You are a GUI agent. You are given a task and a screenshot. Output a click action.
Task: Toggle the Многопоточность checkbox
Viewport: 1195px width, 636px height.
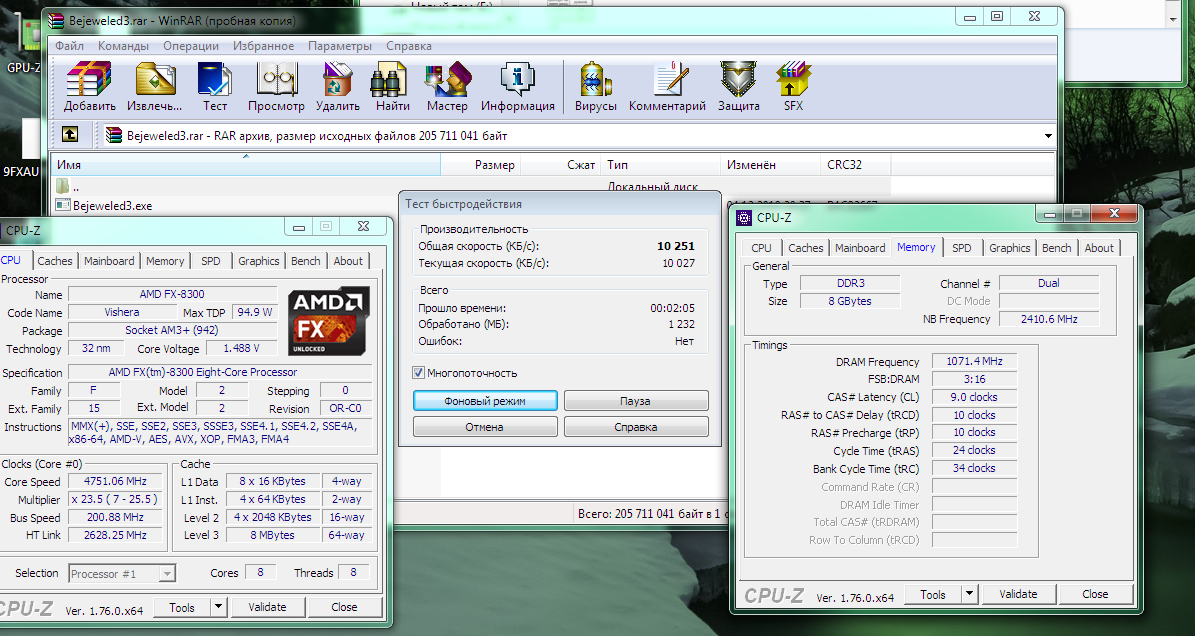click(418, 372)
